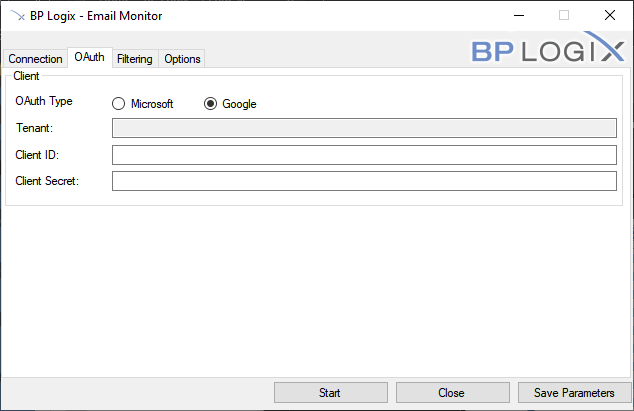Screen dimensions: 634x411
Task: Select the Microsoft OAuth type radio button
Action: [x=119, y=104]
